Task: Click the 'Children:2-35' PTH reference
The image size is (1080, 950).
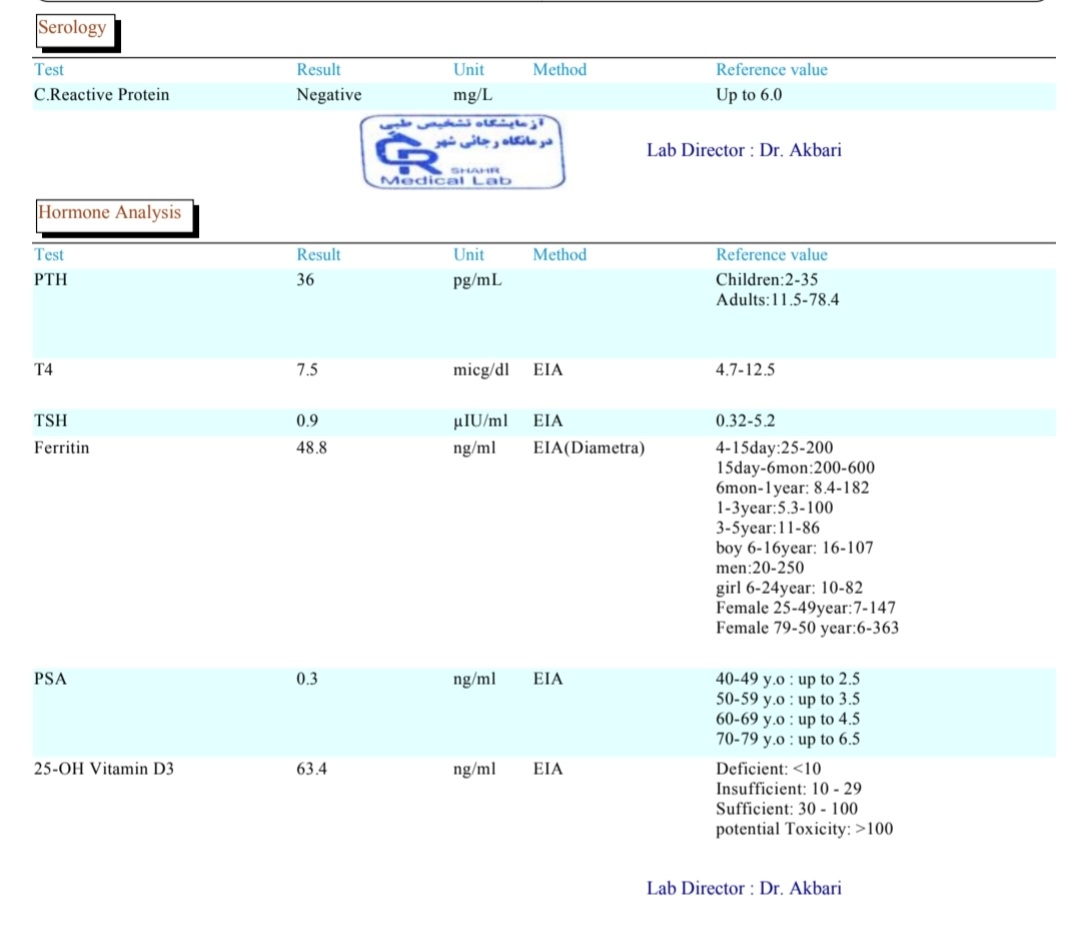Action: pos(767,280)
